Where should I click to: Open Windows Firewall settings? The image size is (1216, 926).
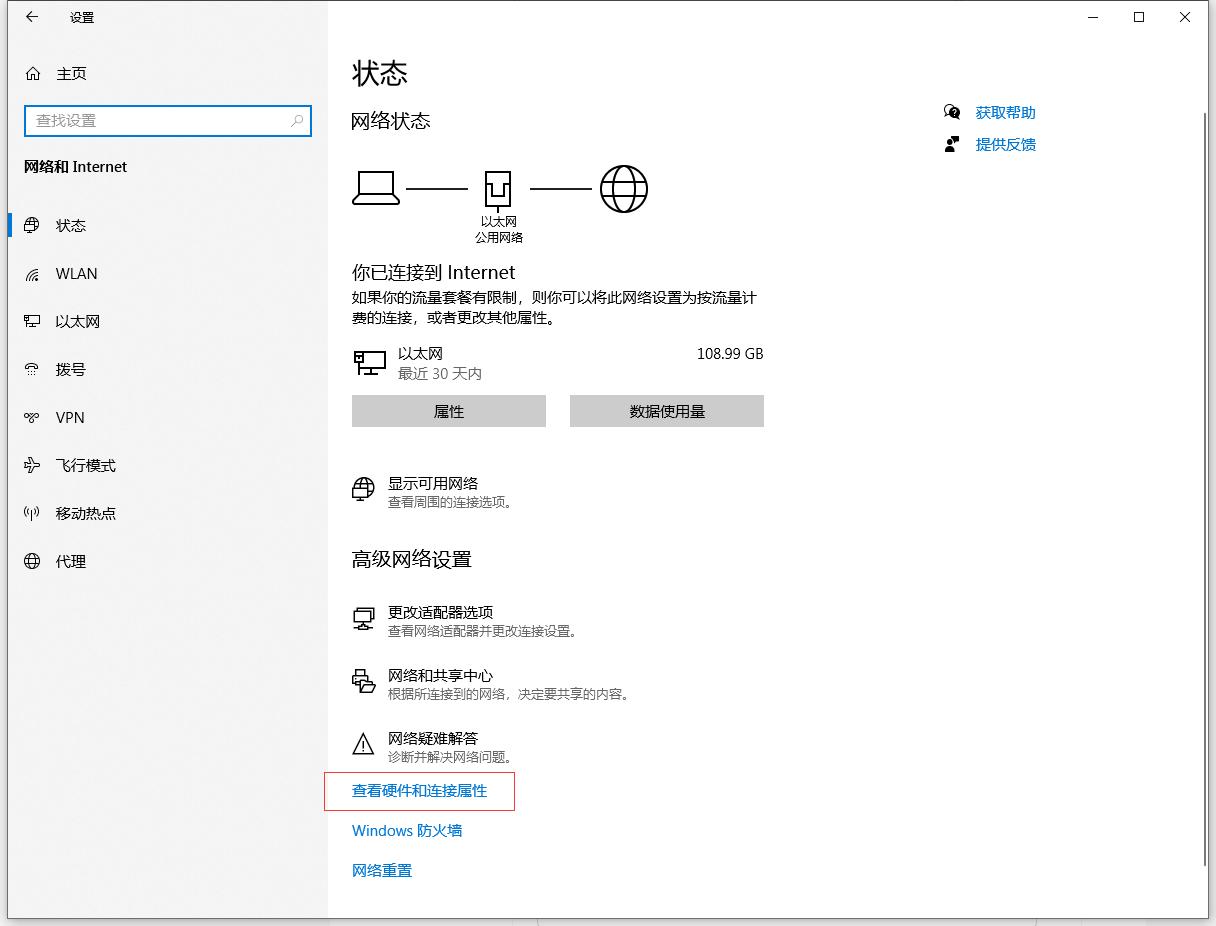pos(408,830)
